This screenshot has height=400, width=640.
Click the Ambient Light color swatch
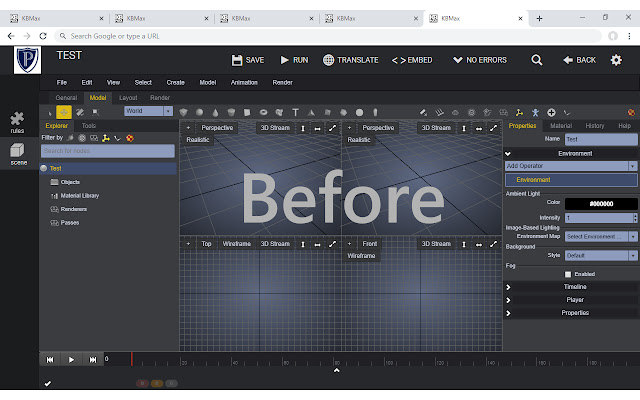[x=601, y=202]
